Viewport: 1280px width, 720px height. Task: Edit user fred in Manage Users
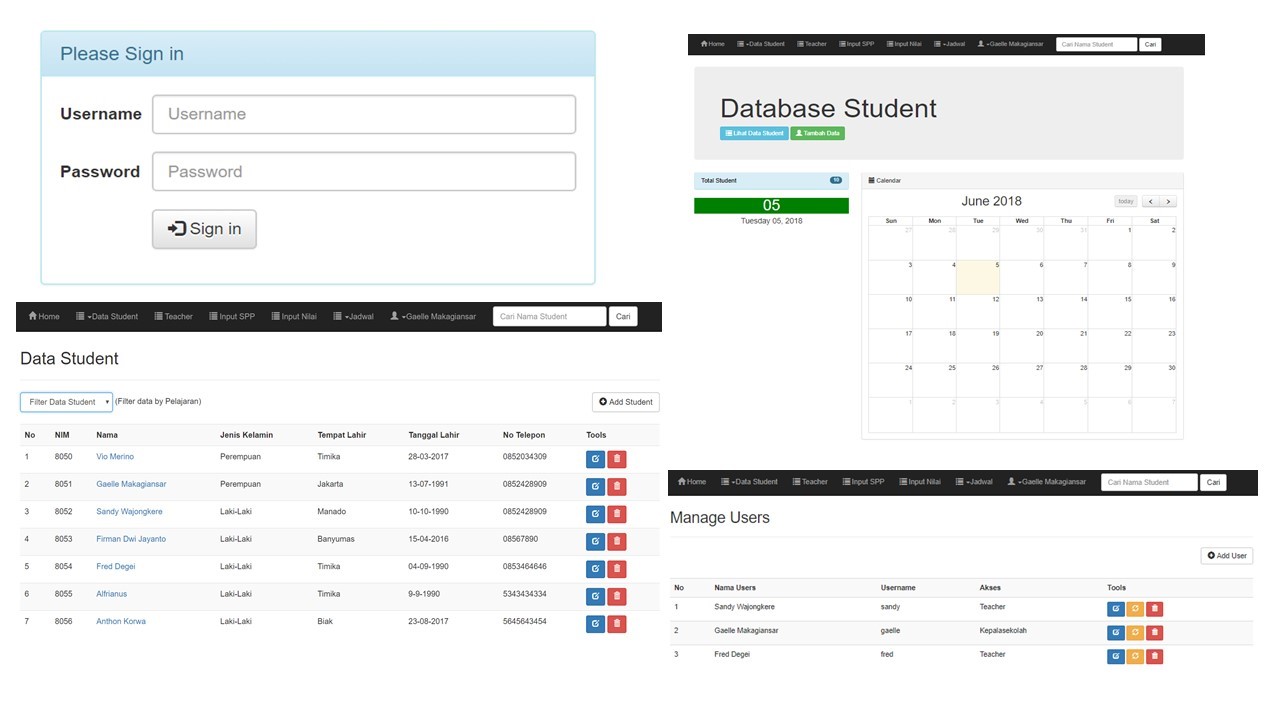(x=1116, y=657)
